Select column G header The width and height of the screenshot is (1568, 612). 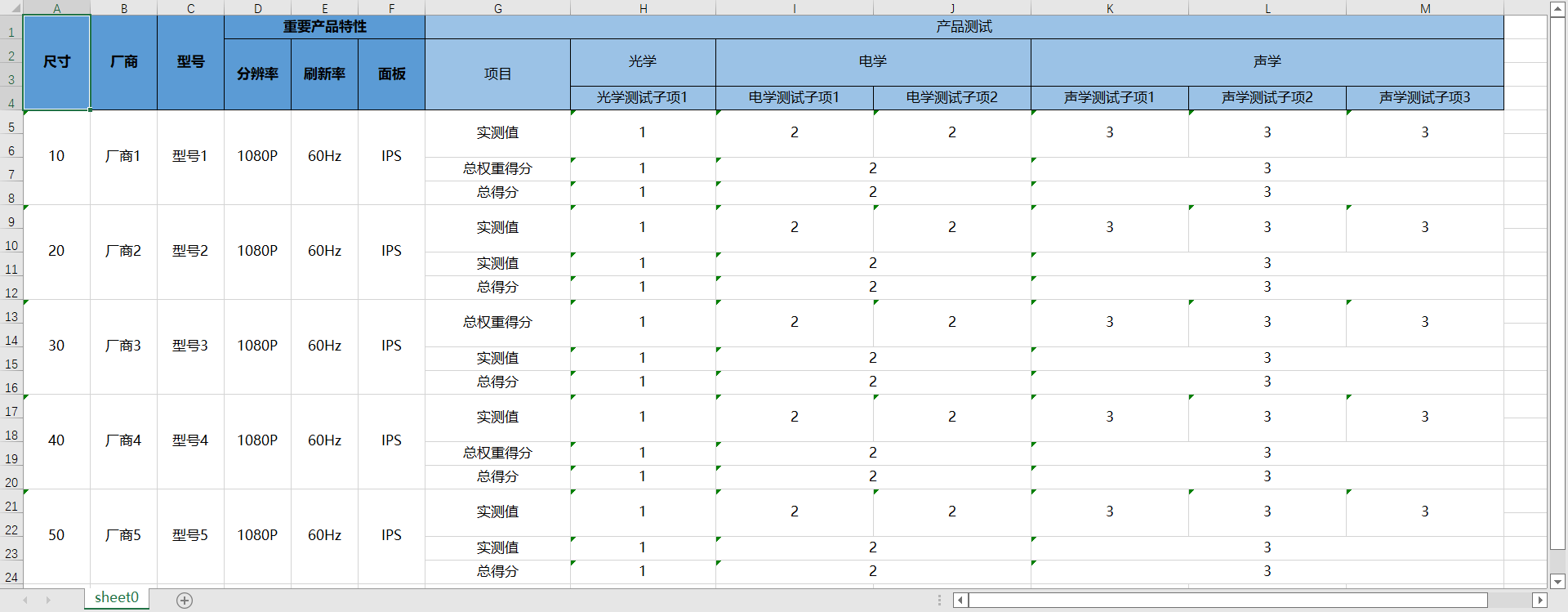click(x=497, y=8)
